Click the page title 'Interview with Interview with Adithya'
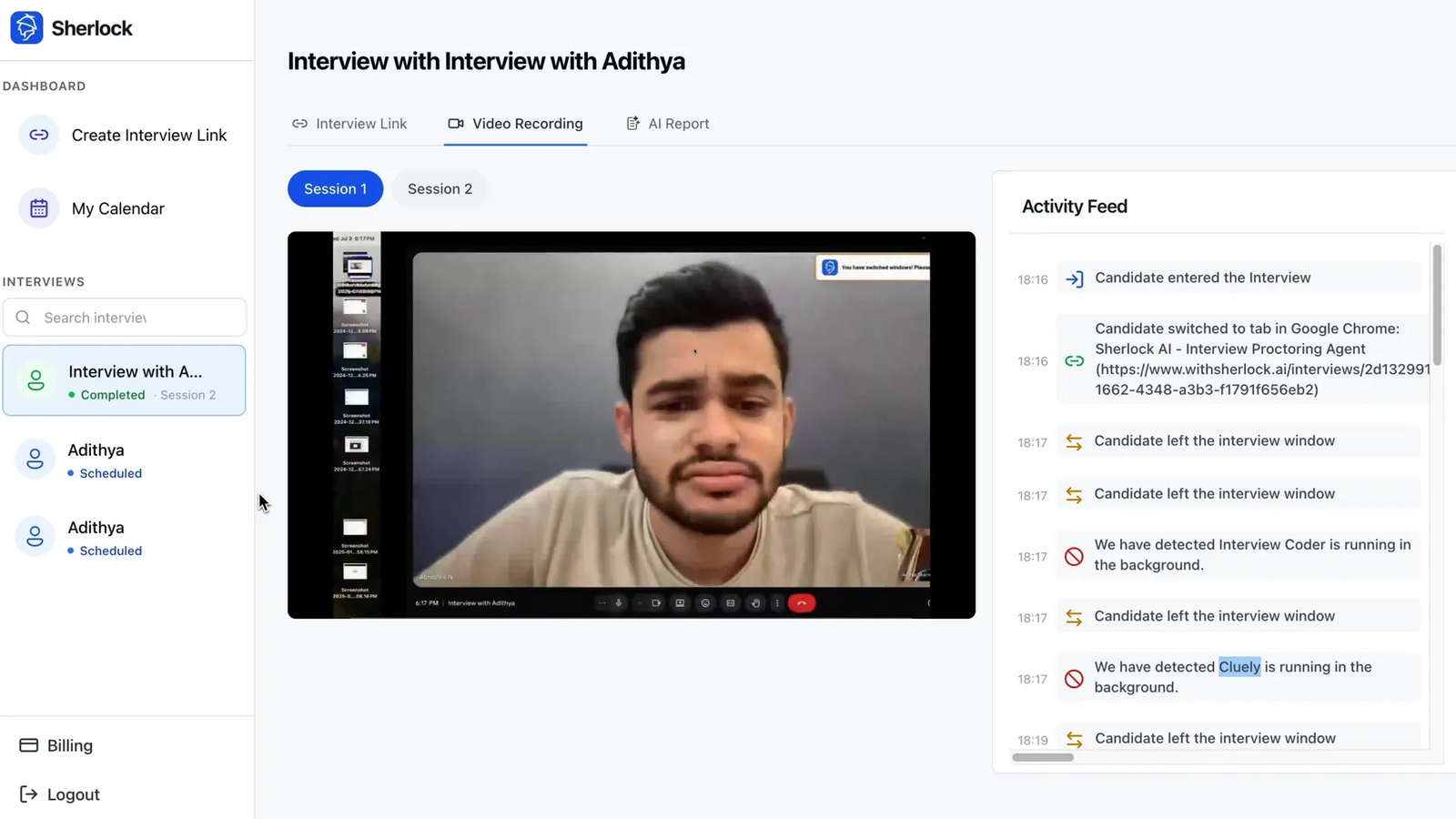This screenshot has width=1456, height=819. click(x=487, y=61)
